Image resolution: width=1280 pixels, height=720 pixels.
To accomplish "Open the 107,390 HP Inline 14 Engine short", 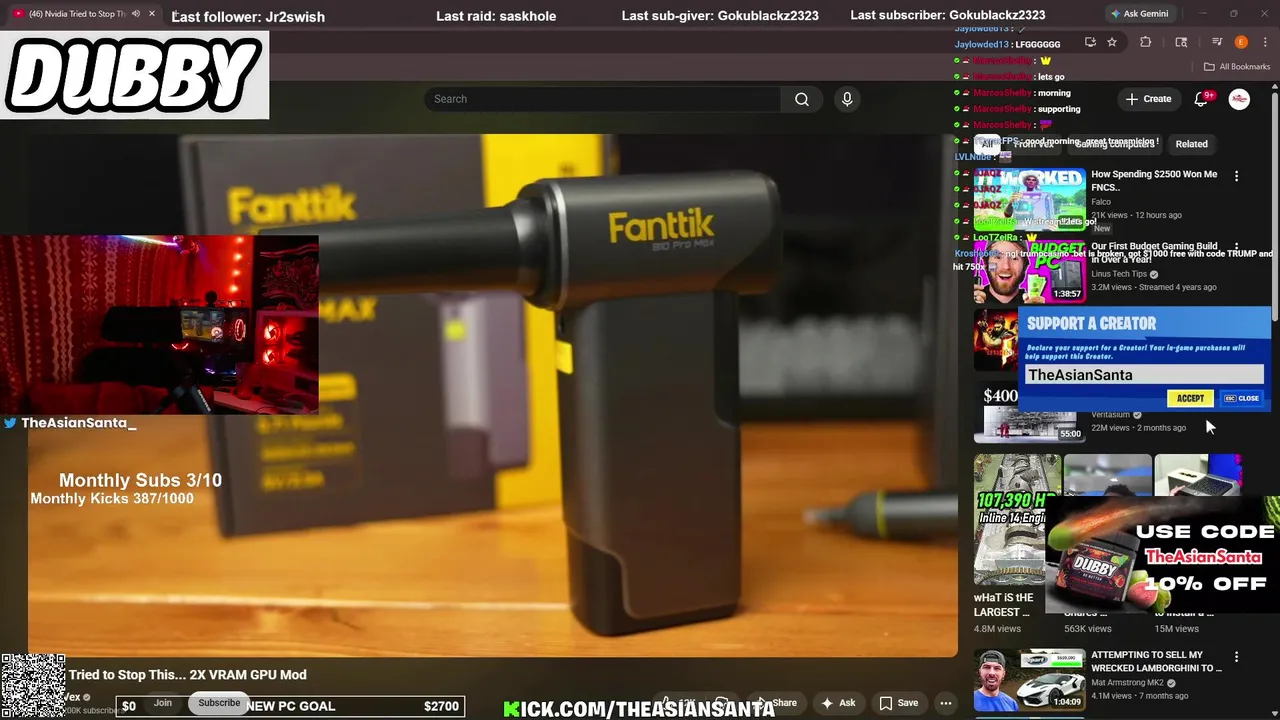I will click(x=1017, y=520).
